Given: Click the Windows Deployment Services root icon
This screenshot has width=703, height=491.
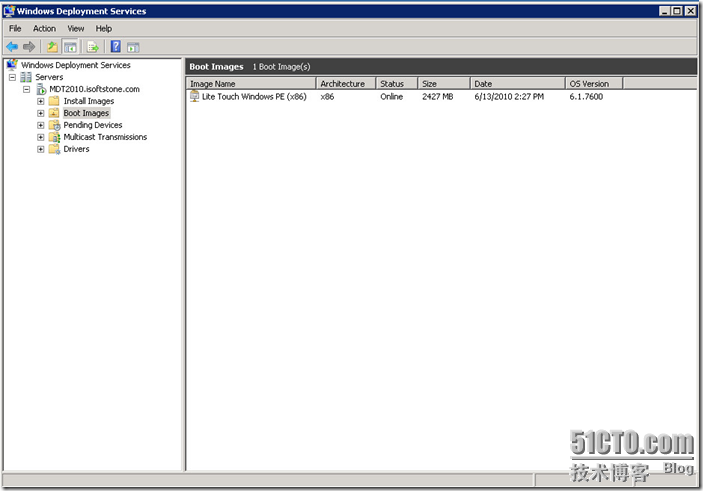Looking at the screenshot, I should point(12,65).
